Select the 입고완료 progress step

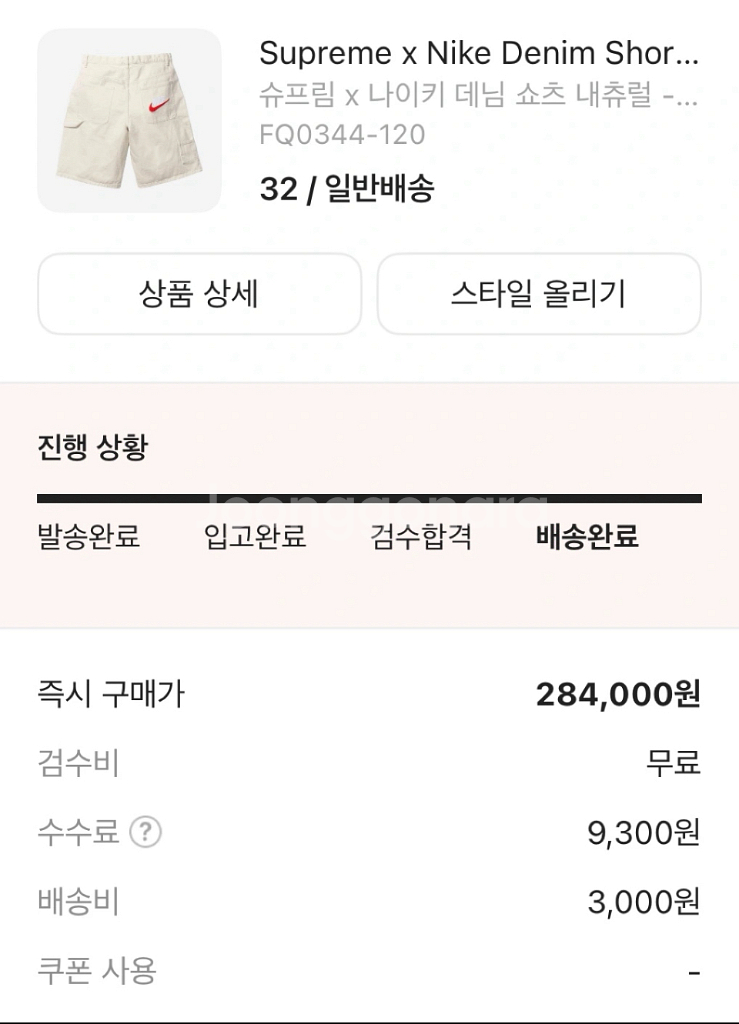pos(255,537)
